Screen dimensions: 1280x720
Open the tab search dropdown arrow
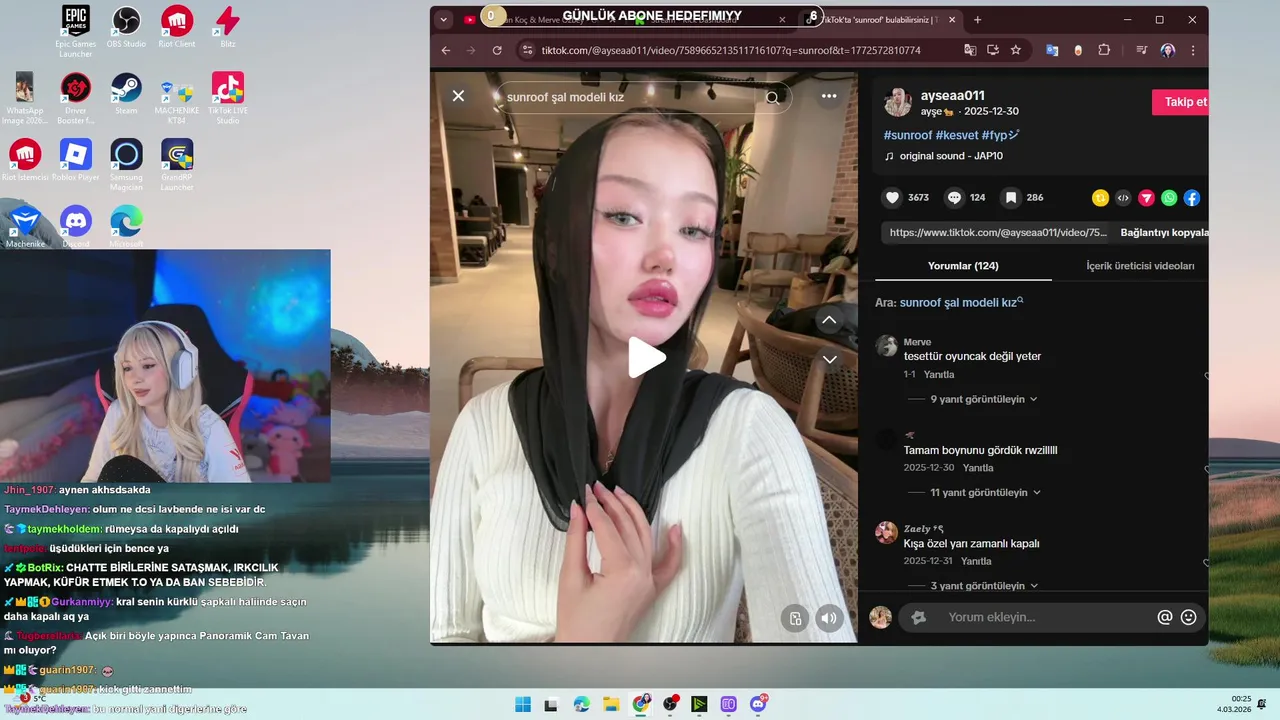tap(444, 19)
